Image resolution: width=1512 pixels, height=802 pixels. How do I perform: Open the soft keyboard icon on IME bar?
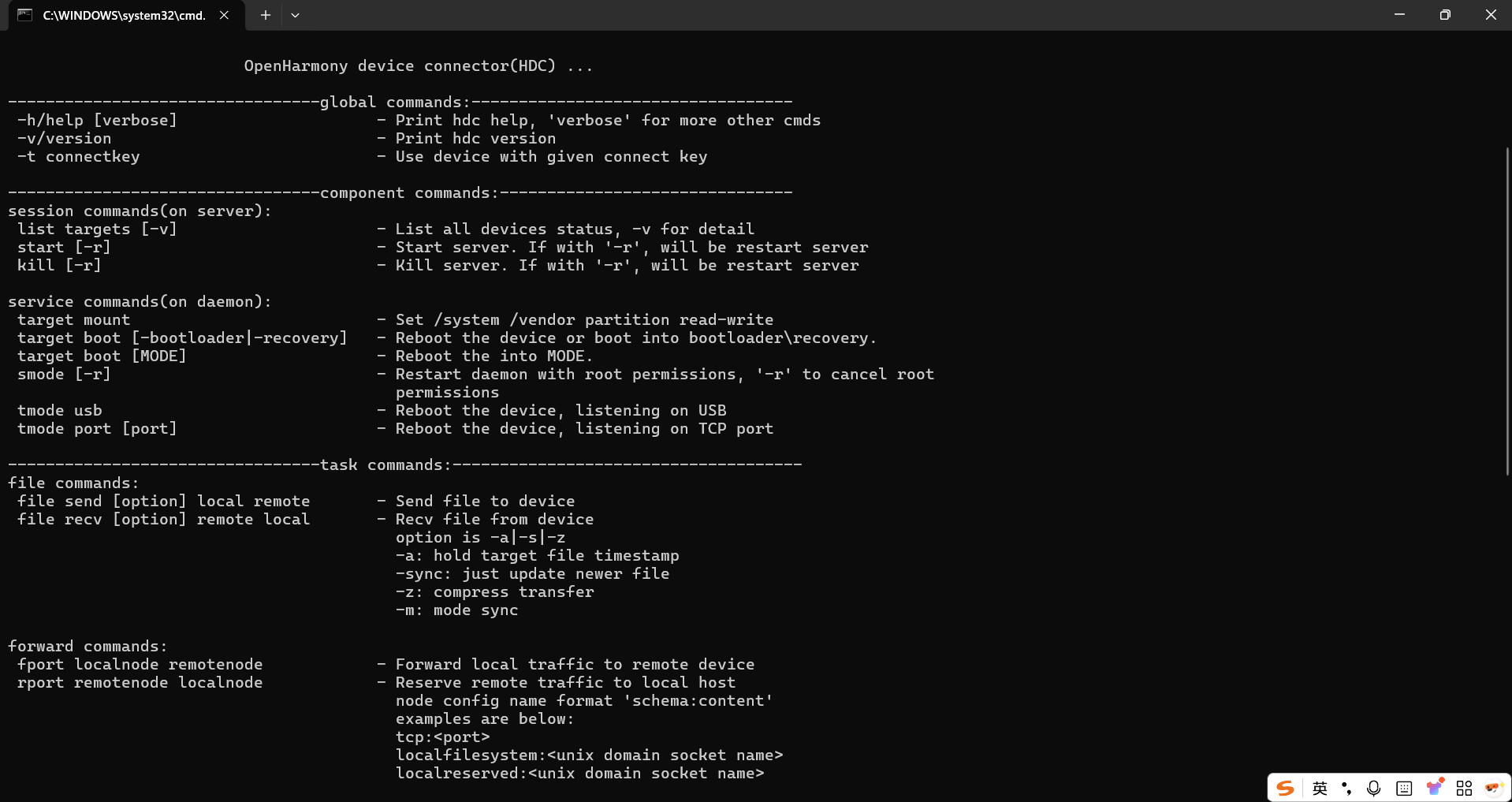1404,788
